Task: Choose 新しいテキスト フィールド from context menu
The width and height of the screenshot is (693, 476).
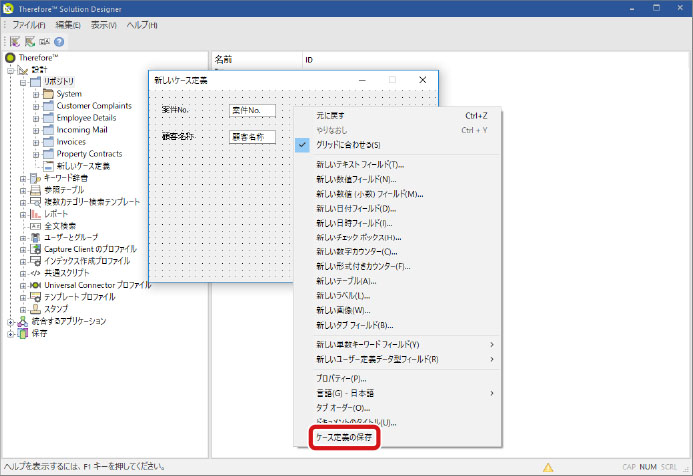Action: (359, 165)
